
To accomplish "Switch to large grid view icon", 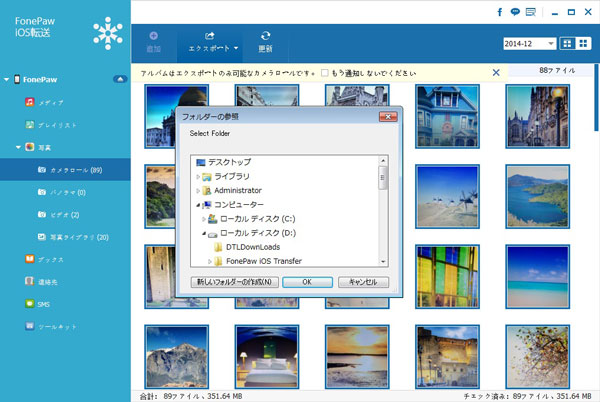I will (567, 44).
